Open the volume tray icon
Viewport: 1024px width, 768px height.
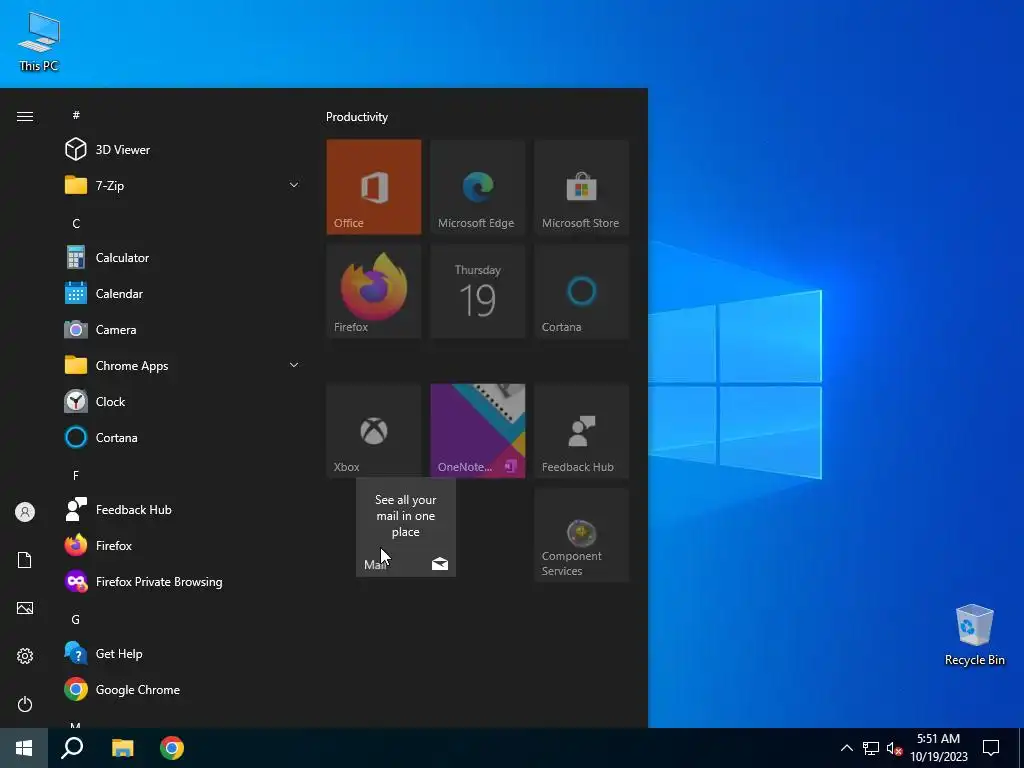click(x=894, y=748)
